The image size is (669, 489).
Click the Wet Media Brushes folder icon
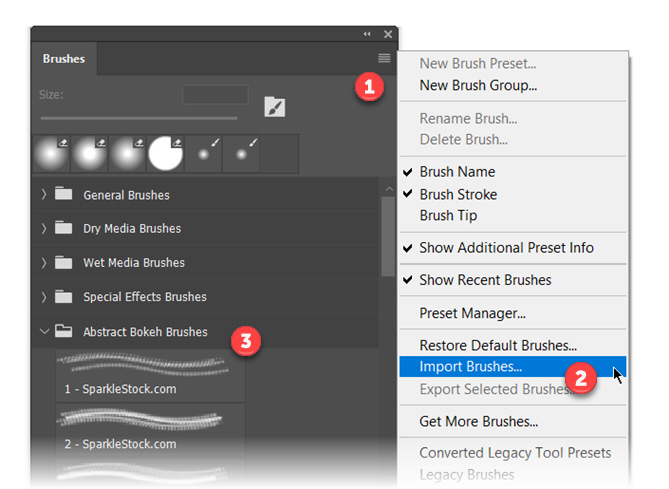click(65, 263)
